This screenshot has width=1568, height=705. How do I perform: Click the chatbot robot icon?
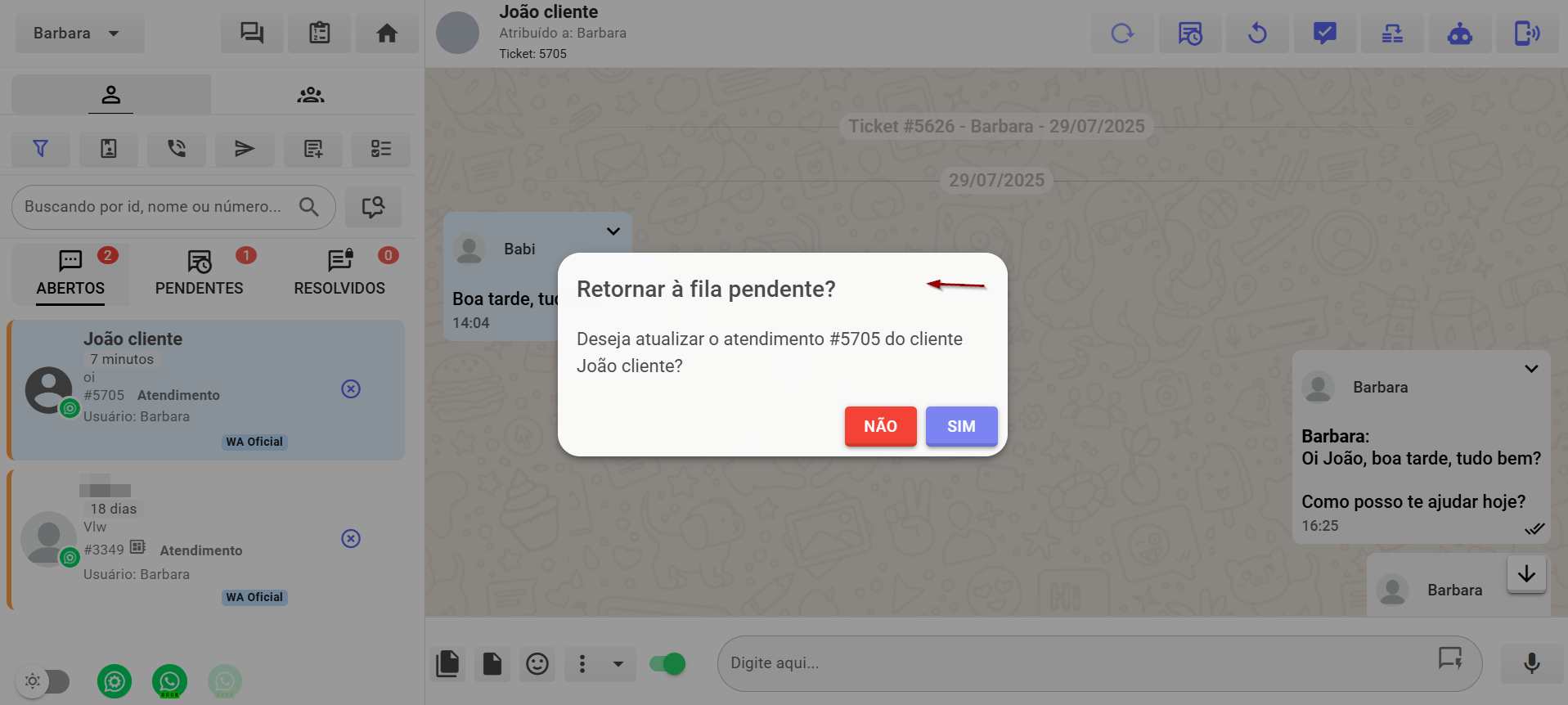(x=1459, y=34)
